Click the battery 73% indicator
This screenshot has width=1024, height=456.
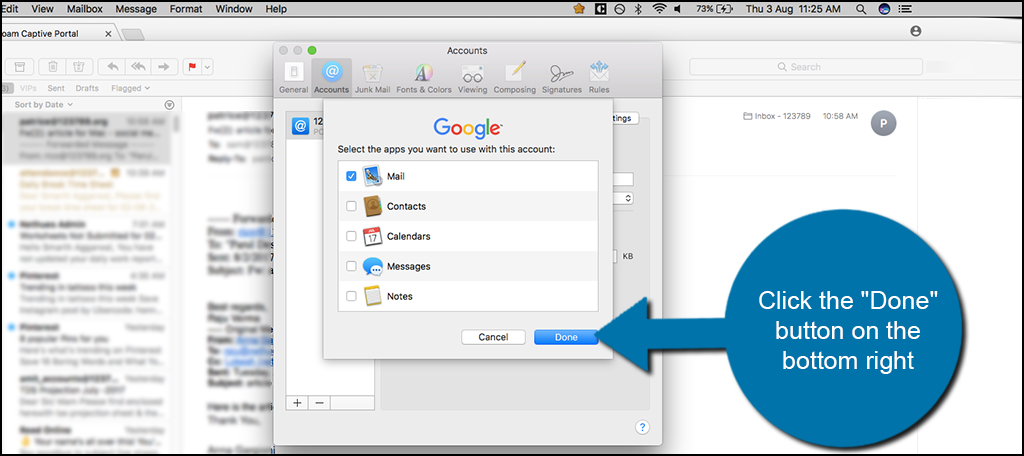714,9
